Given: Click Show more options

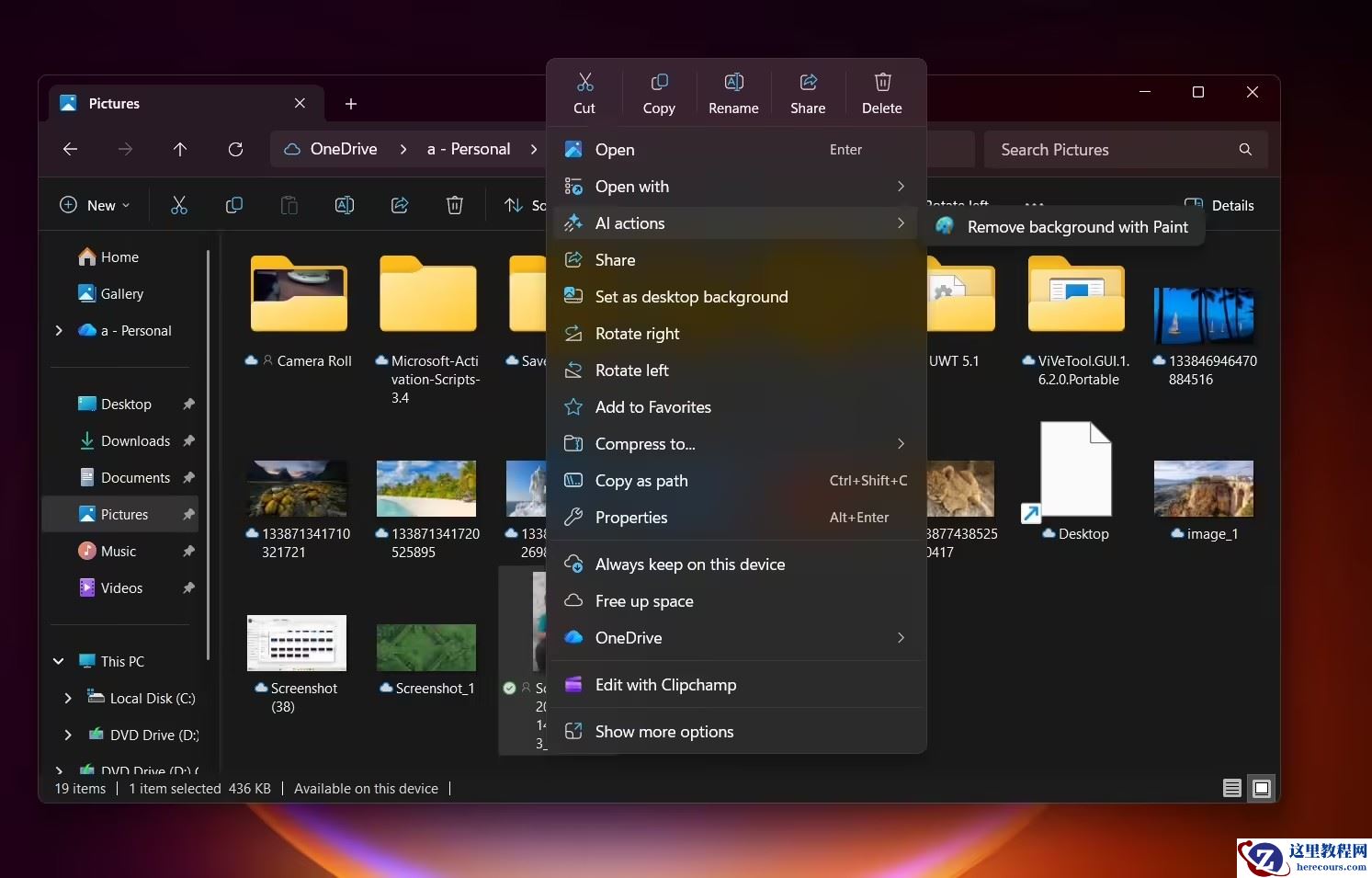Looking at the screenshot, I should click(663, 732).
